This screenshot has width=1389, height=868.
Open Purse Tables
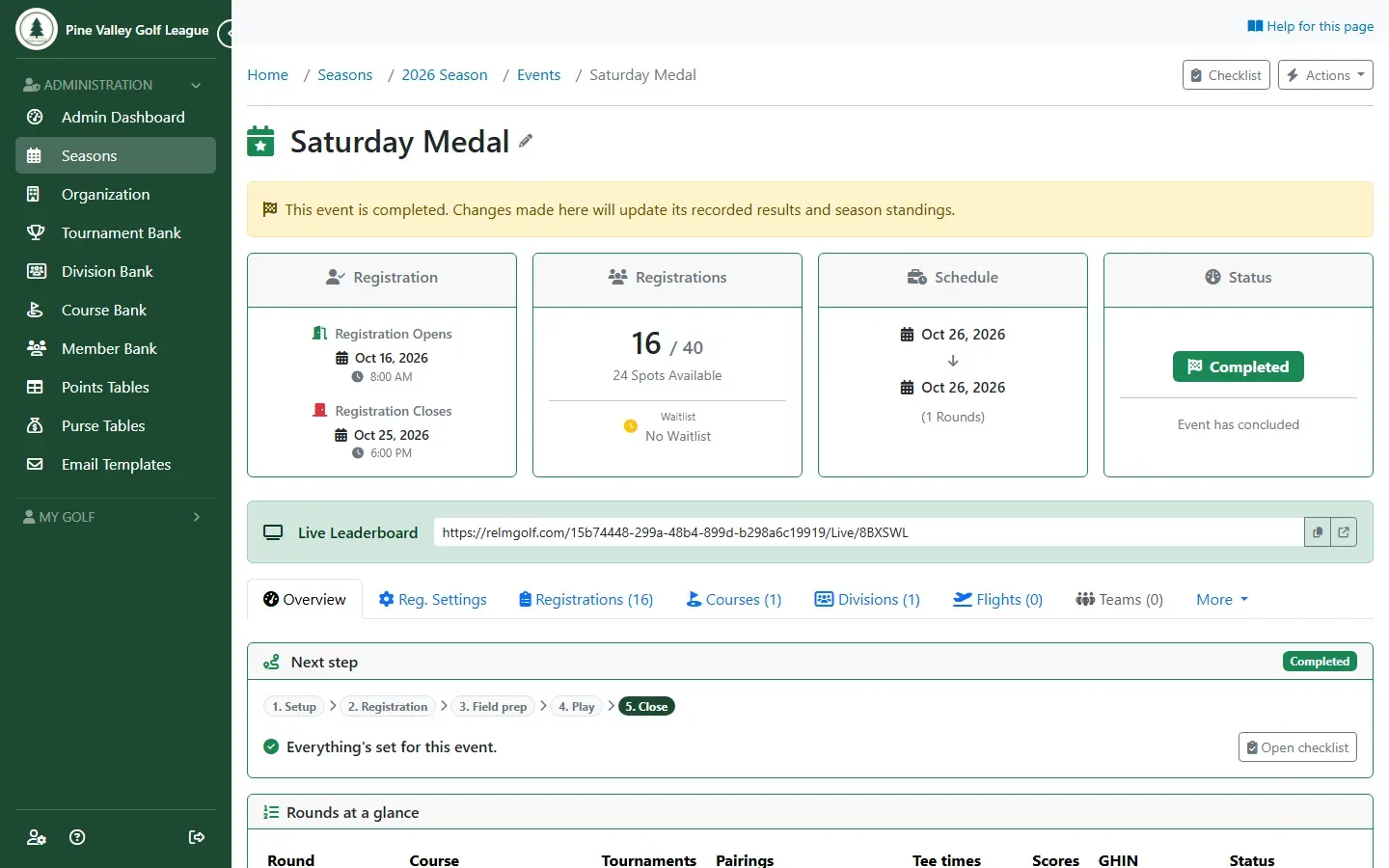point(116,425)
